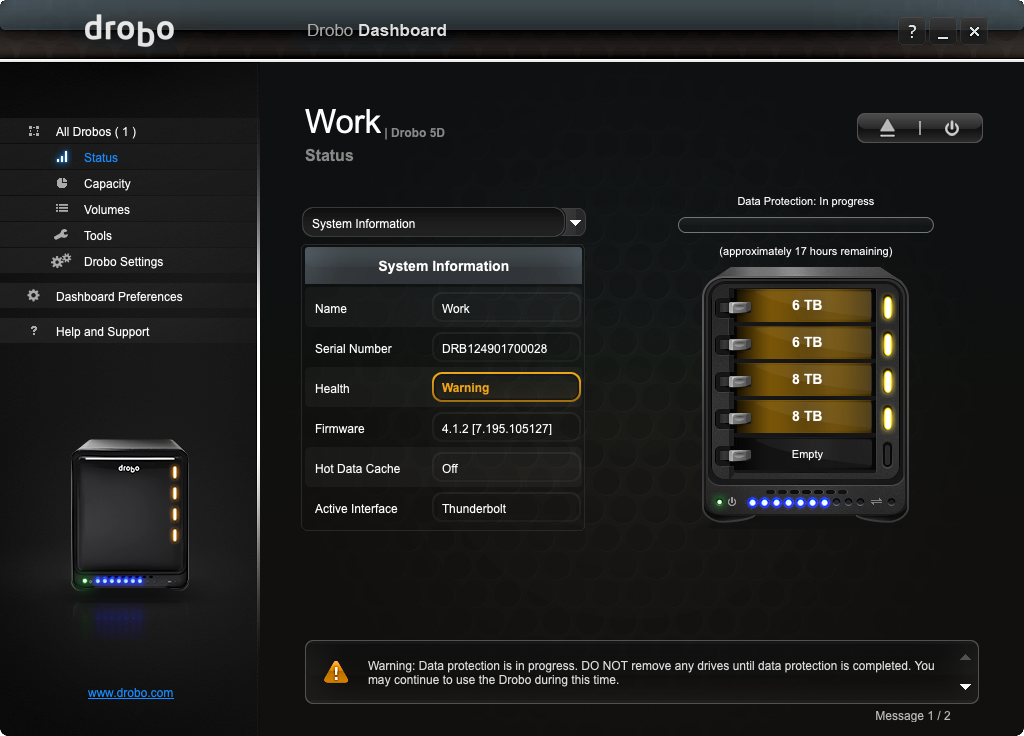The image size is (1024, 736).
Task: Click the Status bar-chart icon in sidebar
Action: pos(62,157)
